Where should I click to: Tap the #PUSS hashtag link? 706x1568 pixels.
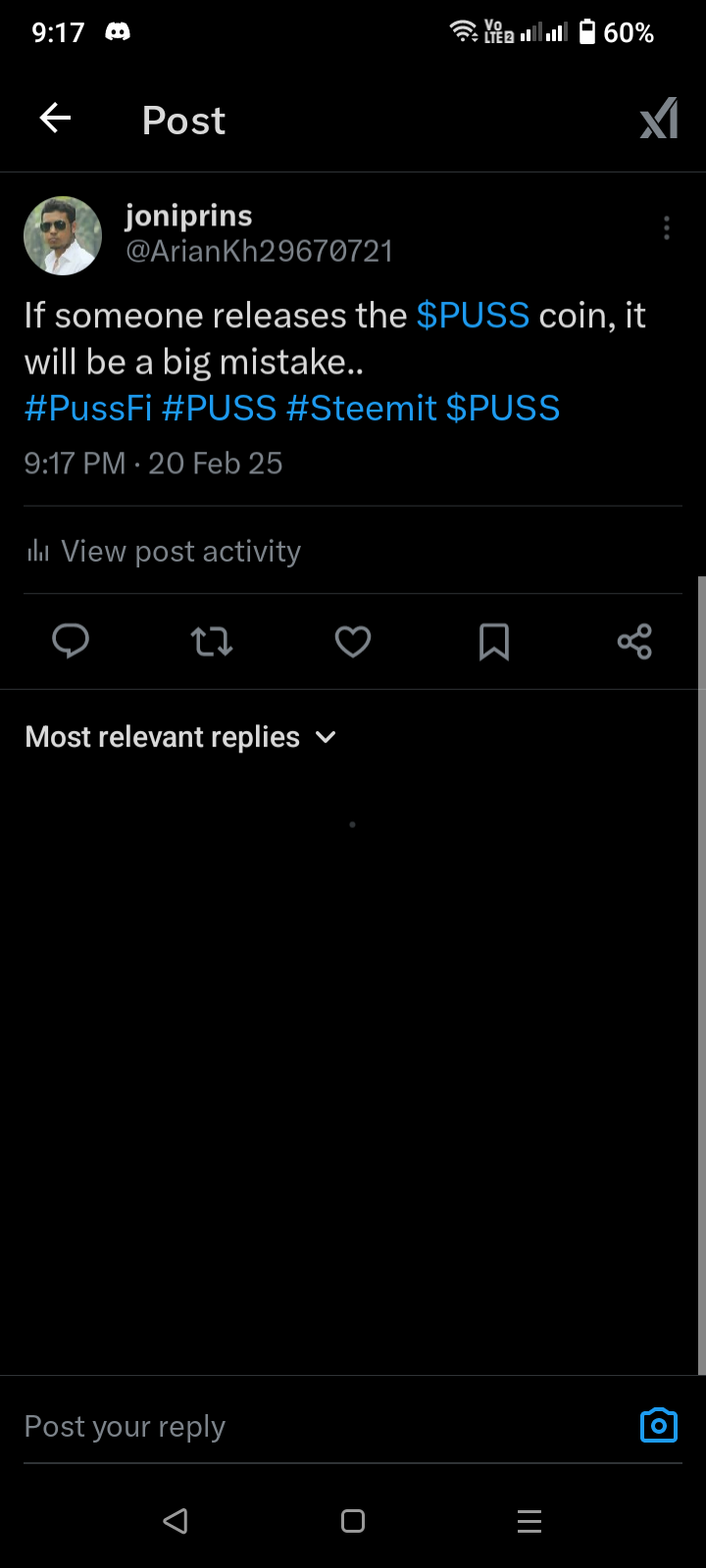(220, 408)
